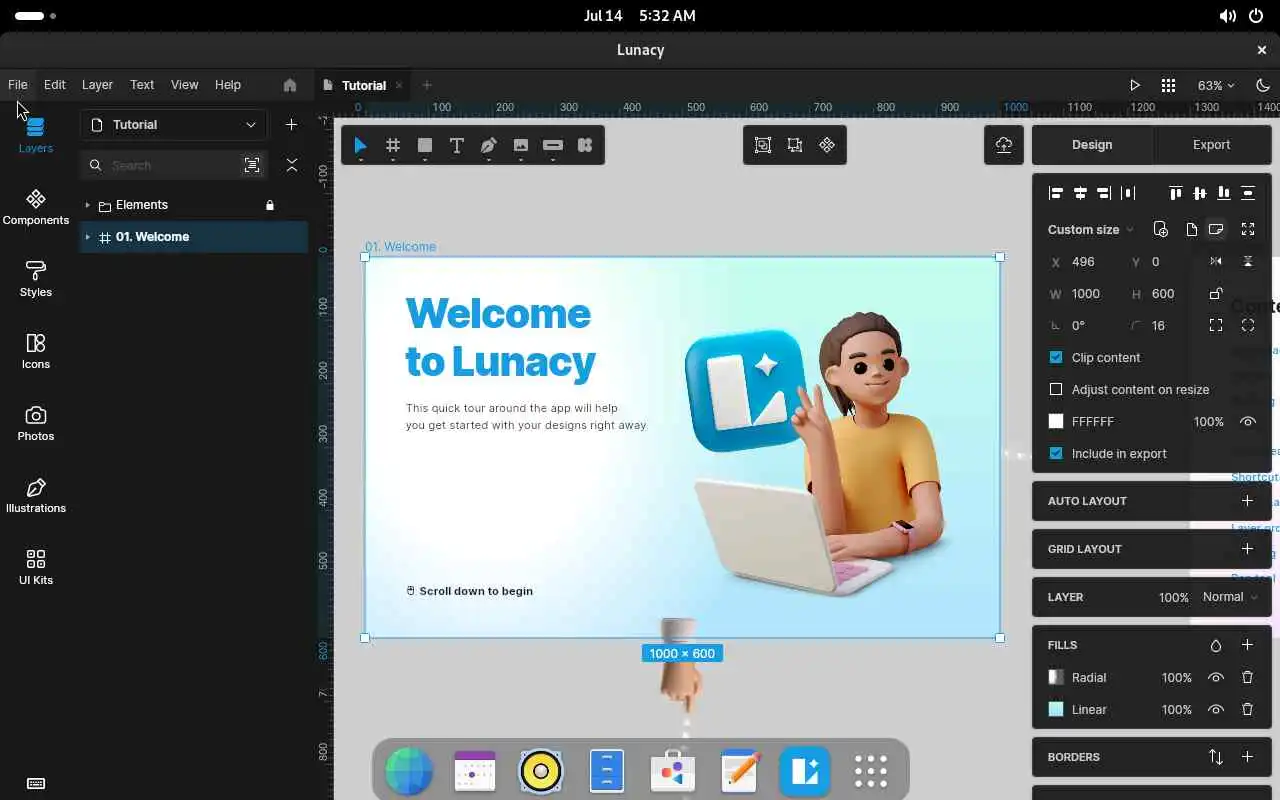Open the Edit menu
The width and height of the screenshot is (1280, 800).
(55, 85)
